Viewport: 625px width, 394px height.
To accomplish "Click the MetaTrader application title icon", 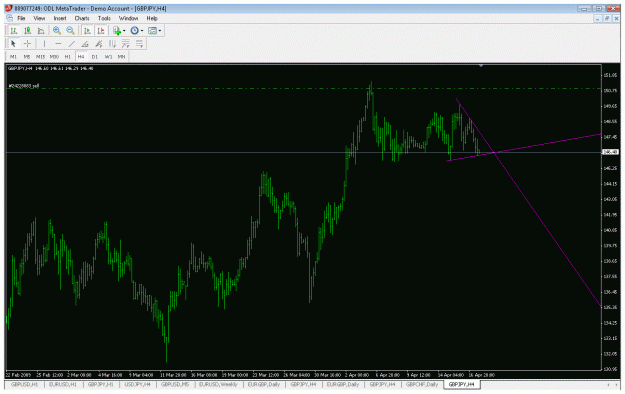I will [8, 8].
